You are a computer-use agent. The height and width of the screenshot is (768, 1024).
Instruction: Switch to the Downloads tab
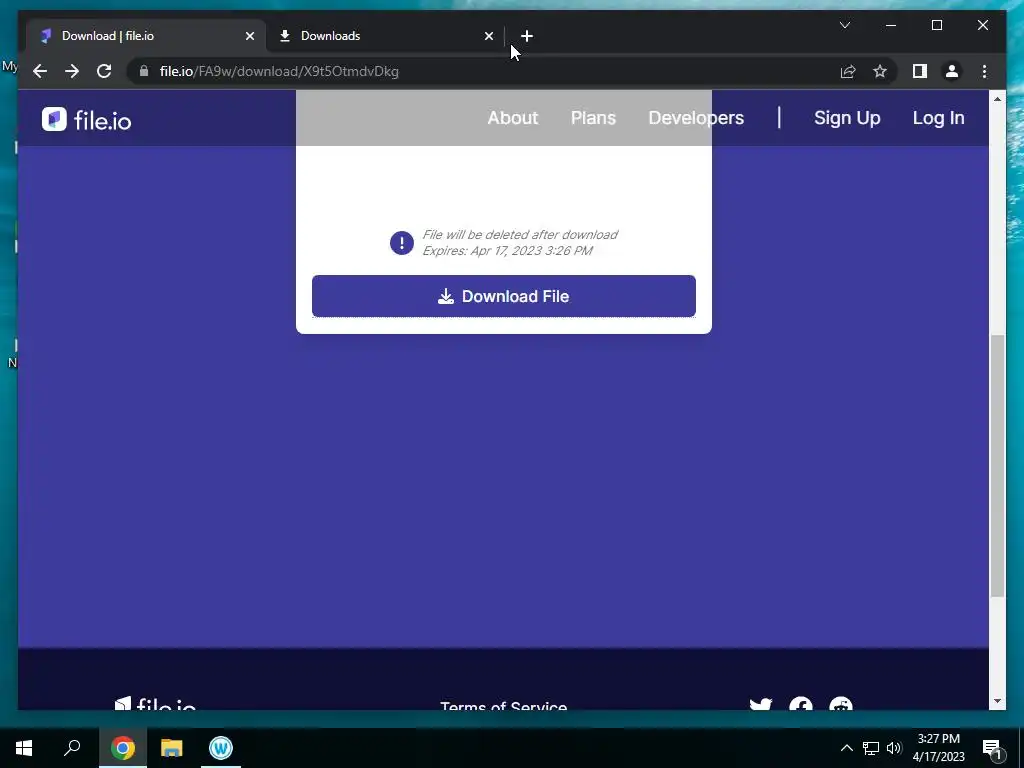(x=385, y=36)
